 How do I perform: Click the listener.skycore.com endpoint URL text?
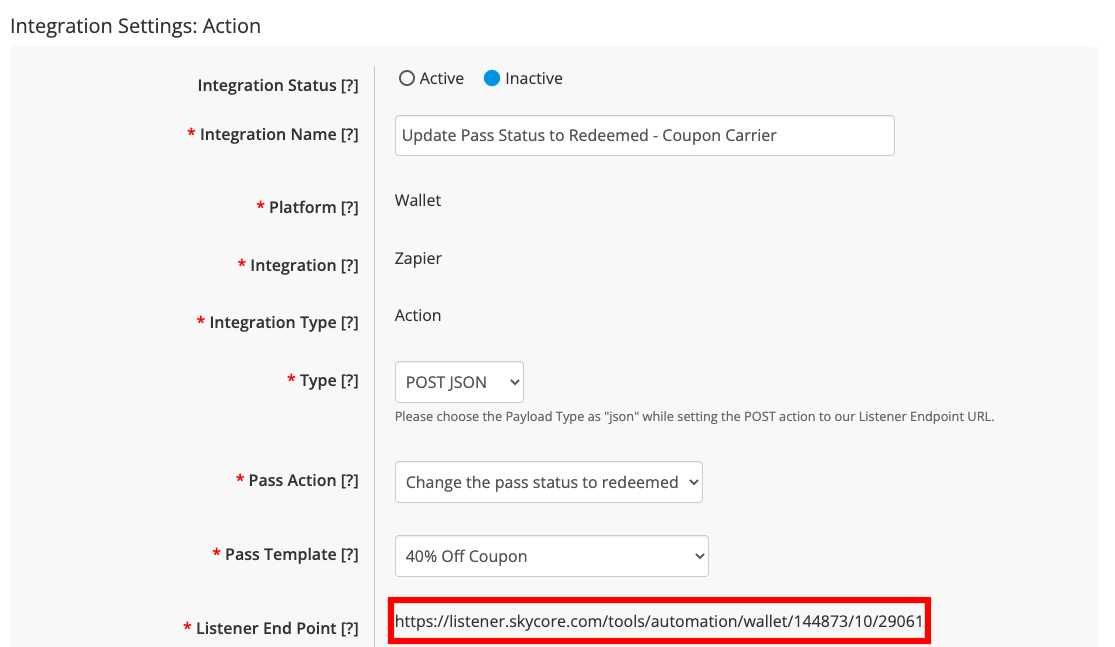point(658,621)
